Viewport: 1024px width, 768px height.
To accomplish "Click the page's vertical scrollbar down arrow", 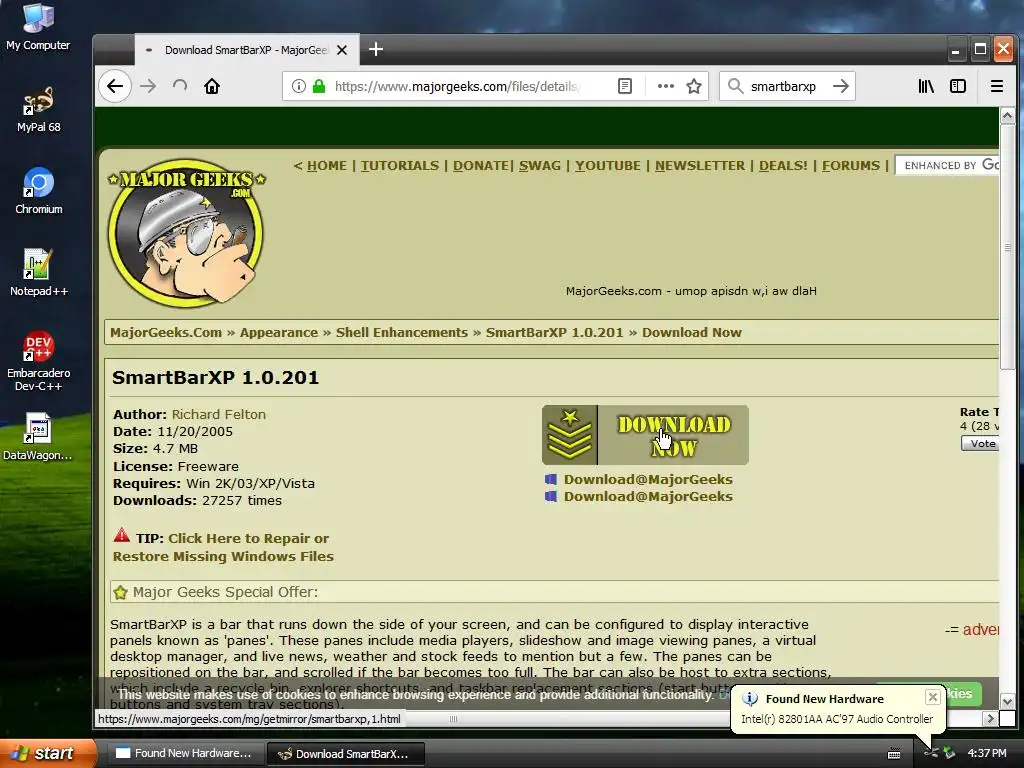I will point(1007,702).
